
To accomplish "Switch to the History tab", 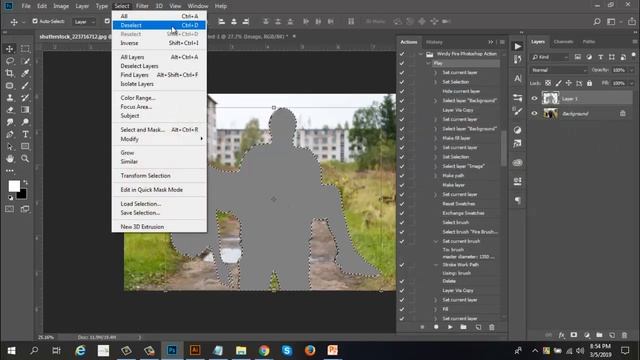I will 434,42.
